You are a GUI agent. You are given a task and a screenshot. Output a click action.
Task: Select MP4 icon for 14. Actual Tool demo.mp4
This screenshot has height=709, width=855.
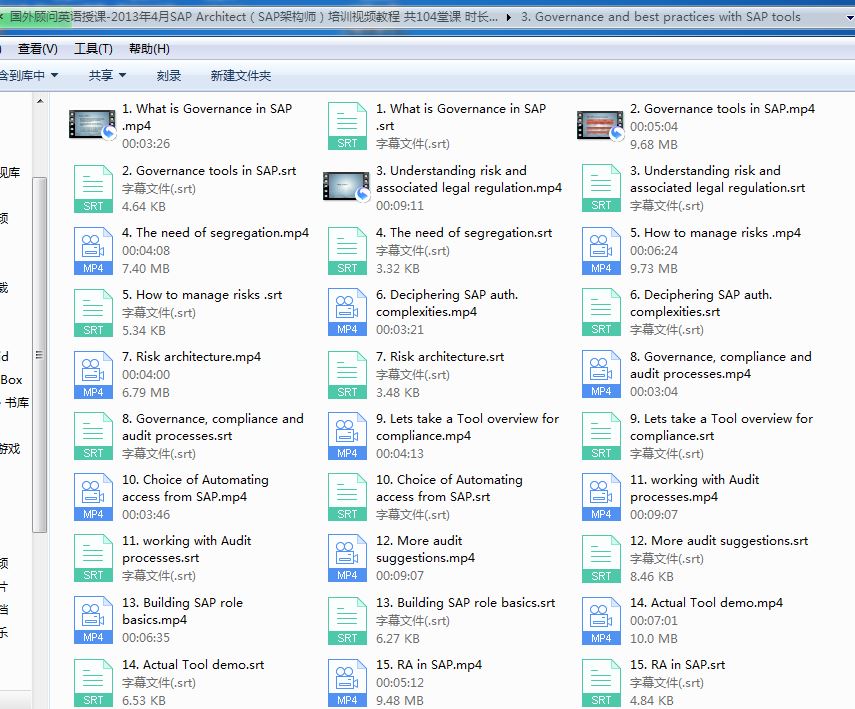[x=601, y=622]
